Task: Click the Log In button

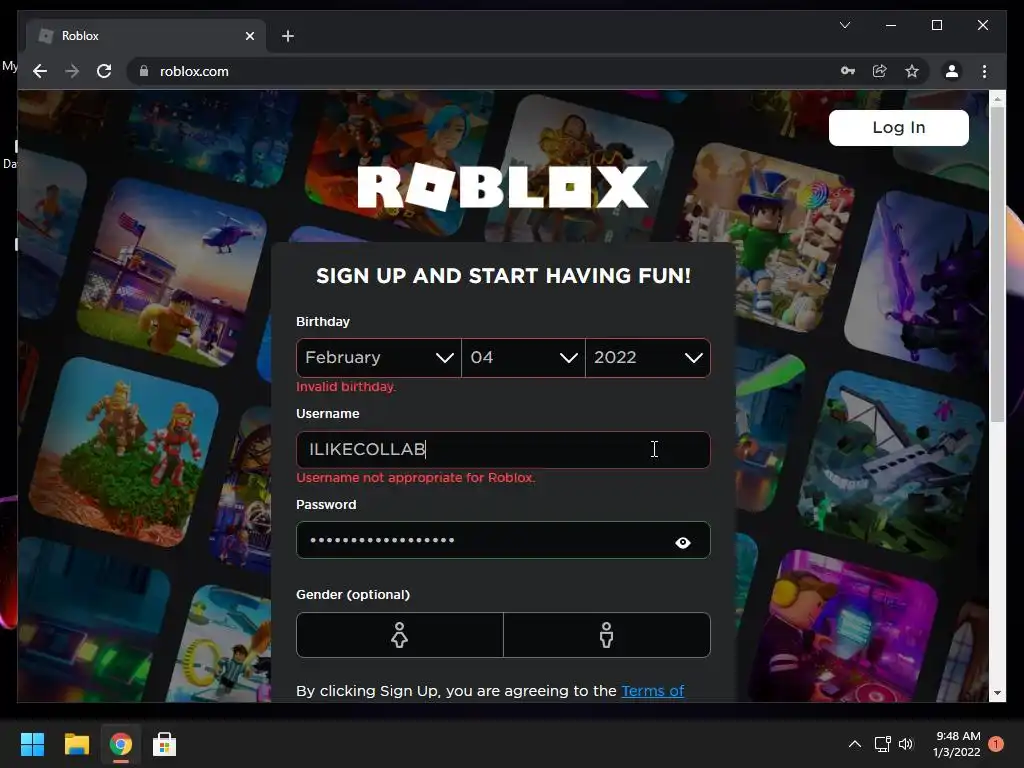Action: click(x=899, y=127)
